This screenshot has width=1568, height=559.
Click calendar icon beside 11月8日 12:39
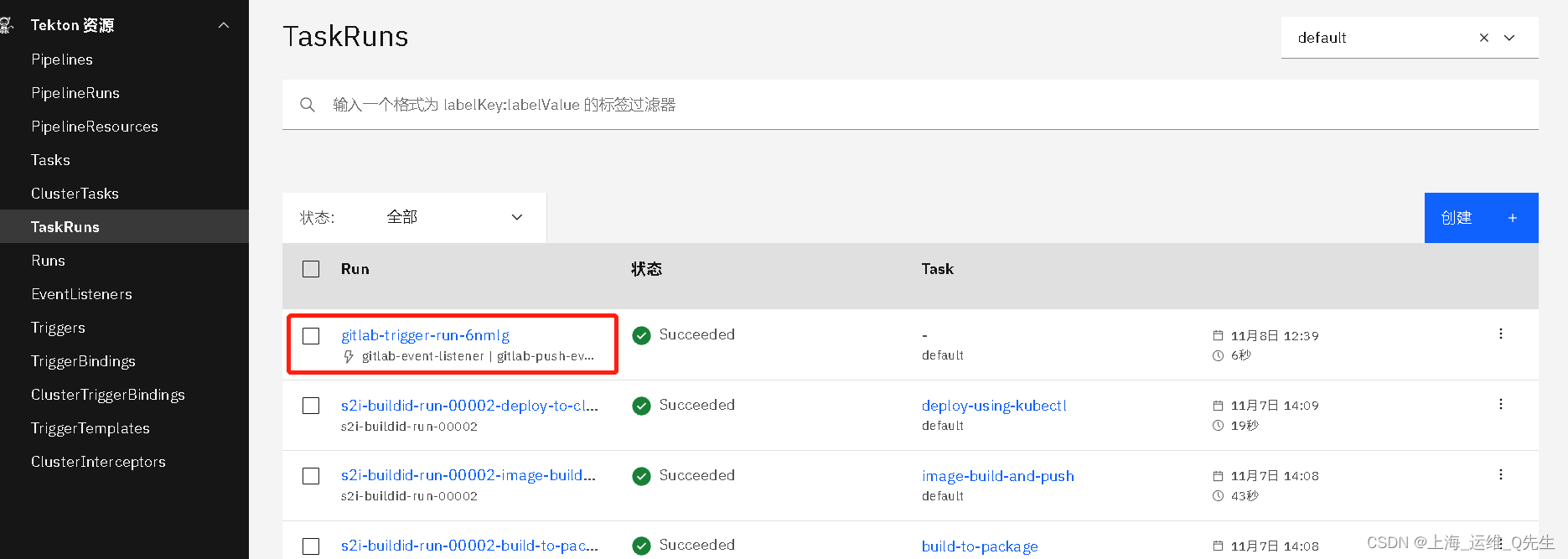(x=1218, y=335)
